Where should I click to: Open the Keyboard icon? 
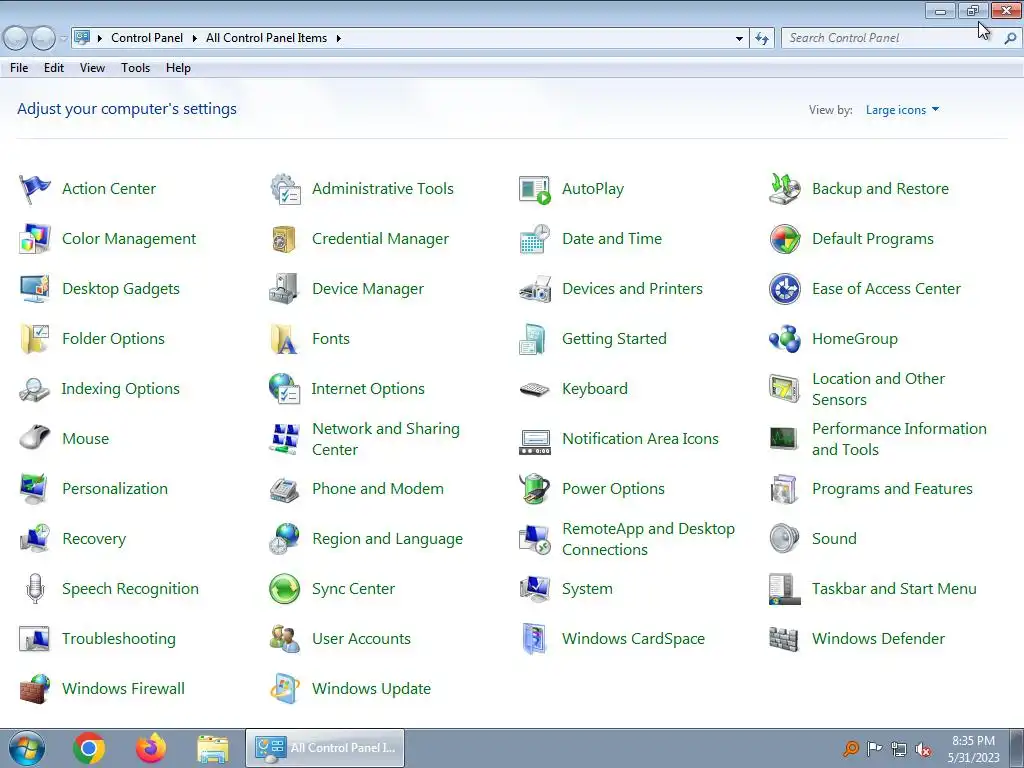535,389
